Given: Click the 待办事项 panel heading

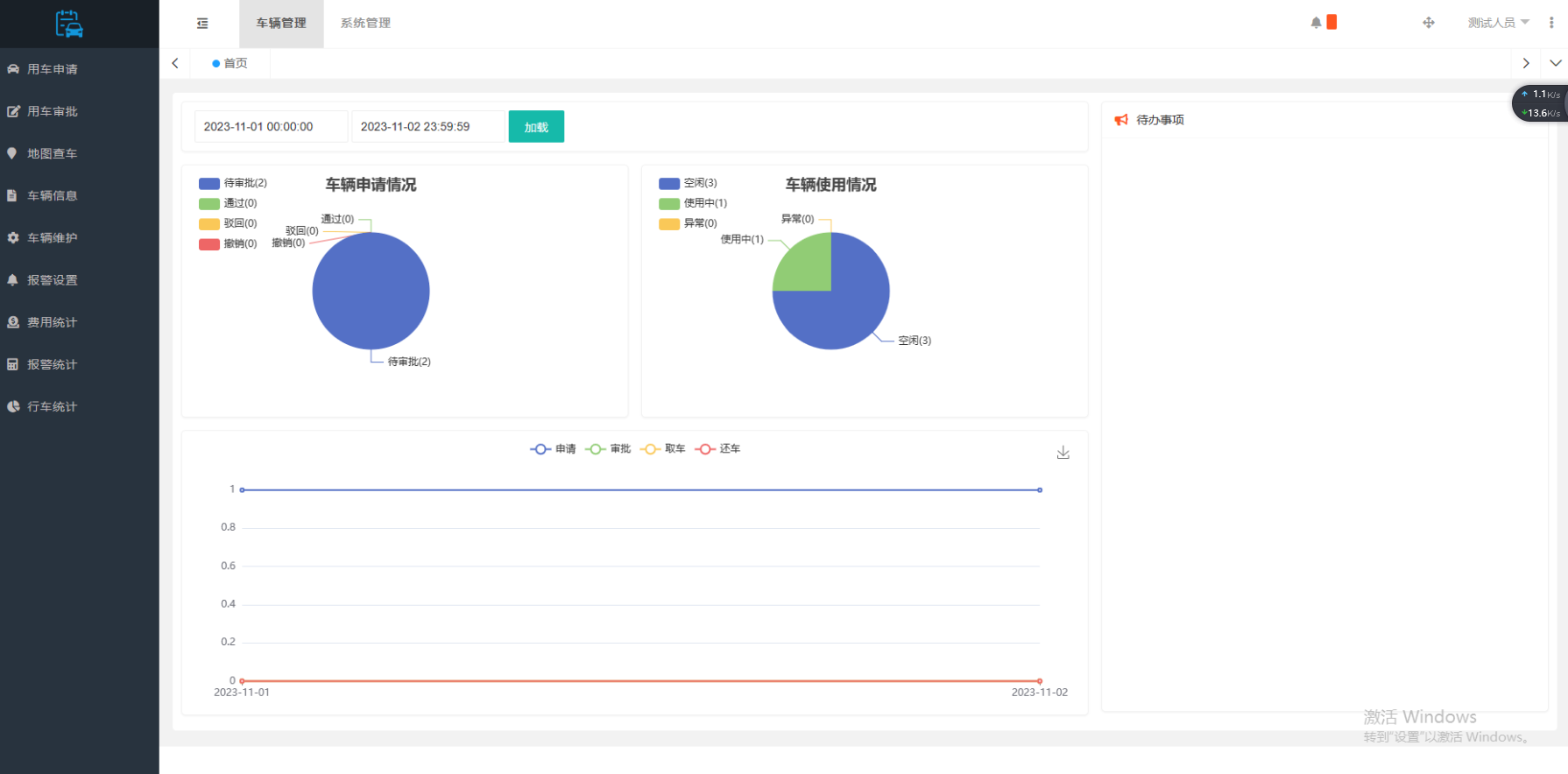Looking at the screenshot, I should (1160, 120).
